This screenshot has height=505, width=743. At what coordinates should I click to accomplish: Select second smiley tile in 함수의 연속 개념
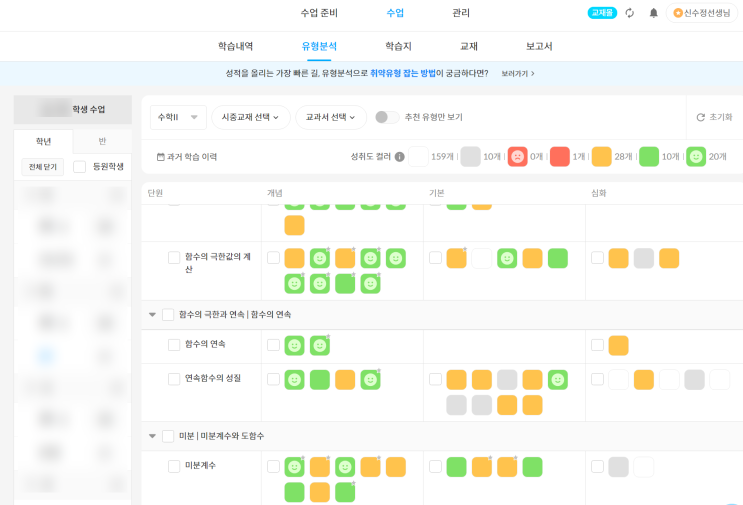(x=320, y=345)
